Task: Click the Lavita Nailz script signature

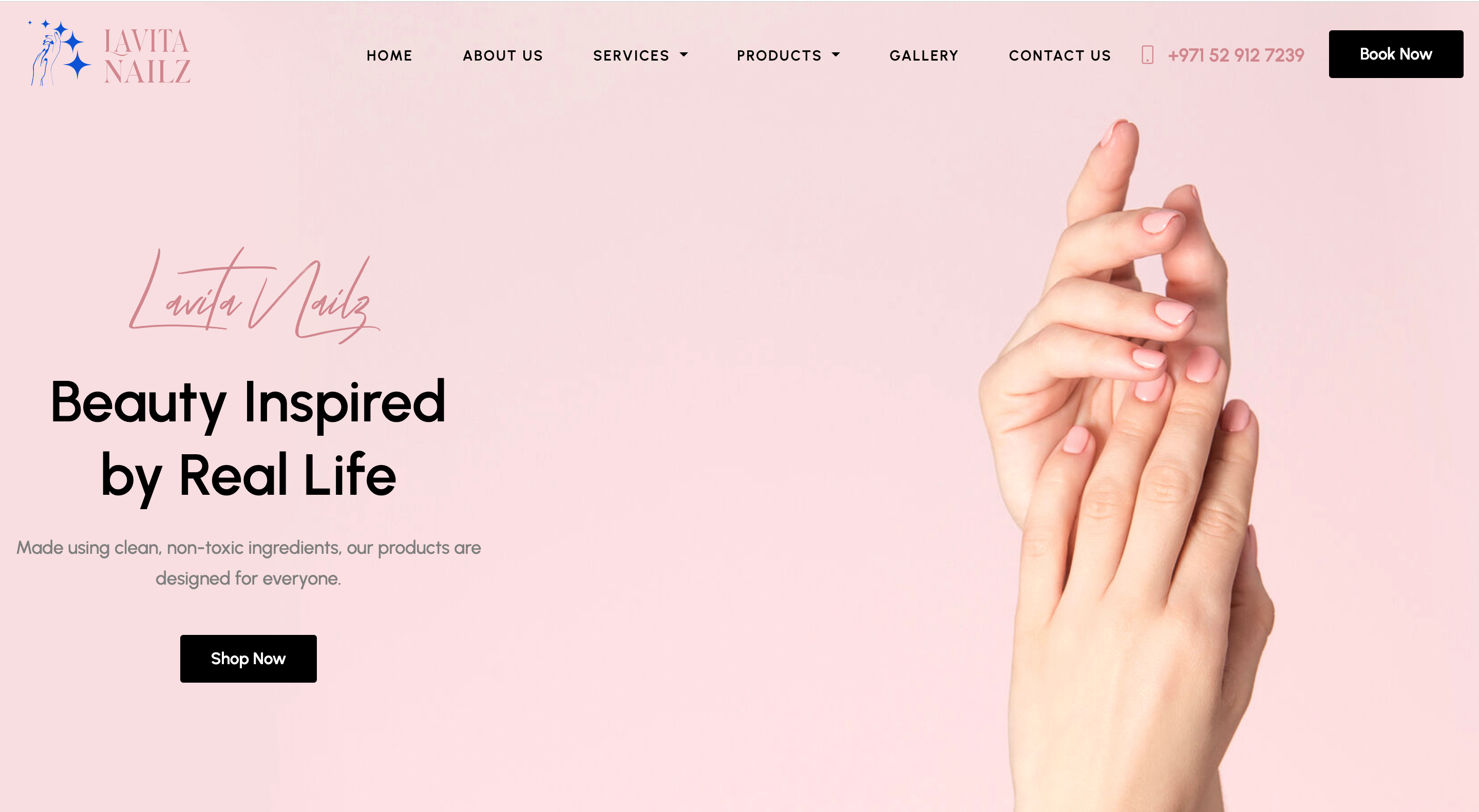Action: 254,296
